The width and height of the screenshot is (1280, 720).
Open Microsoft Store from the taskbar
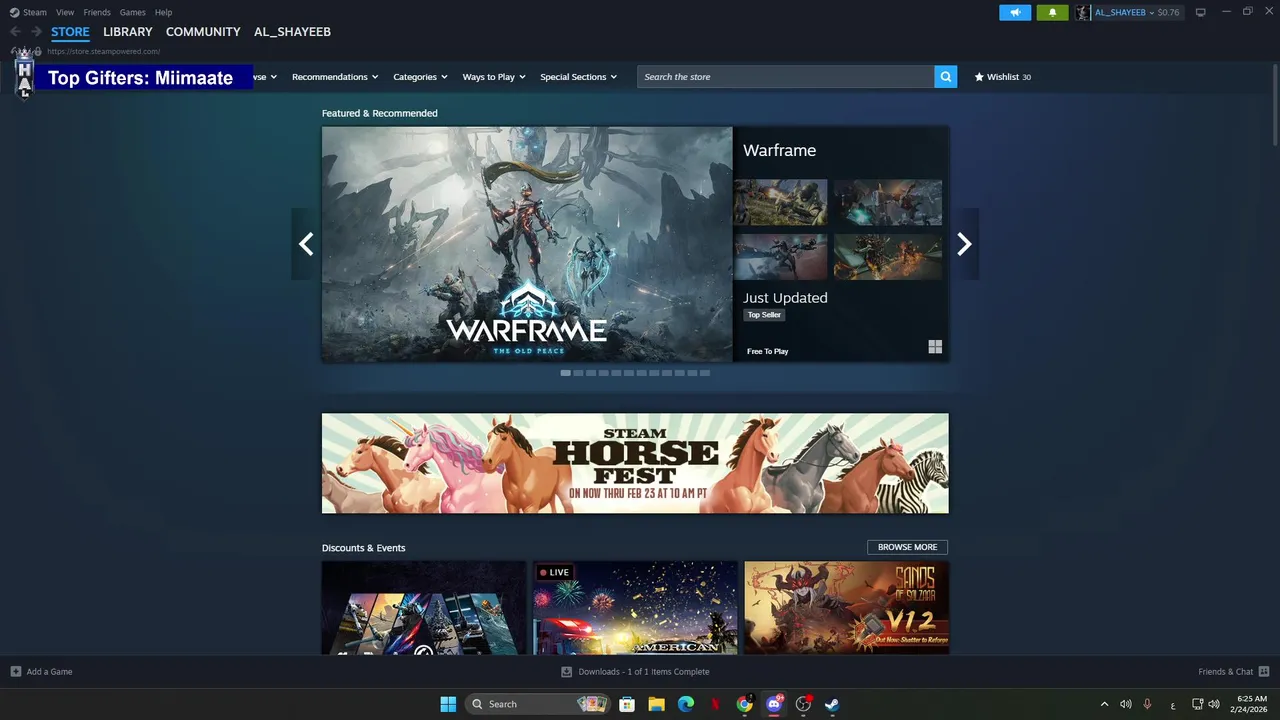tap(627, 704)
